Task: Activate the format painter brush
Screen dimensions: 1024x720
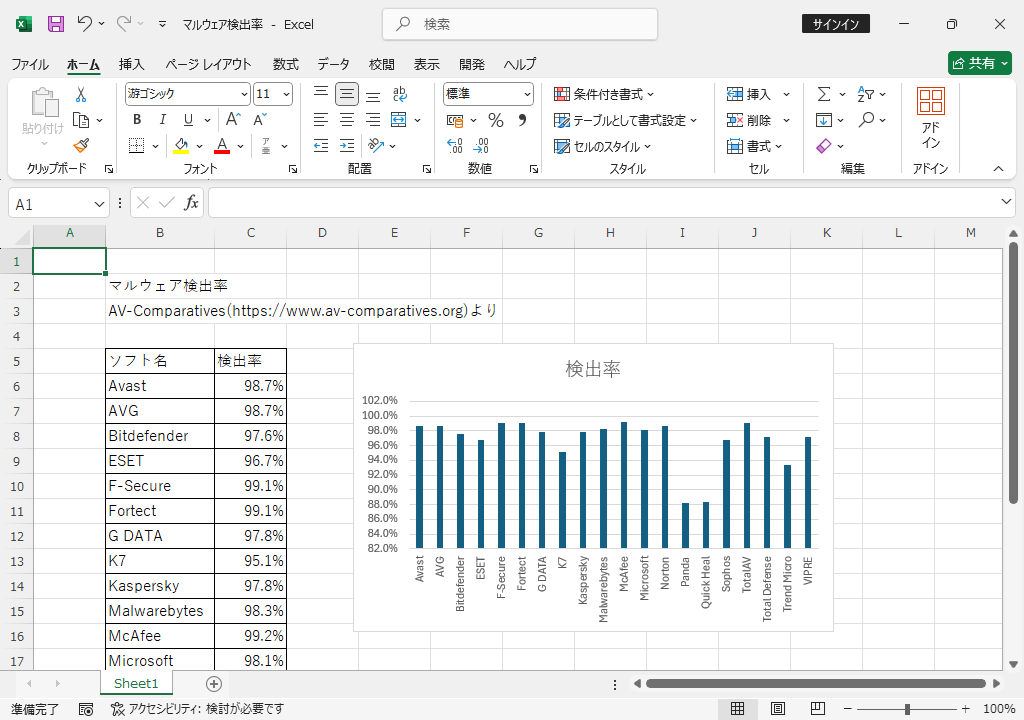Action: pos(81,146)
